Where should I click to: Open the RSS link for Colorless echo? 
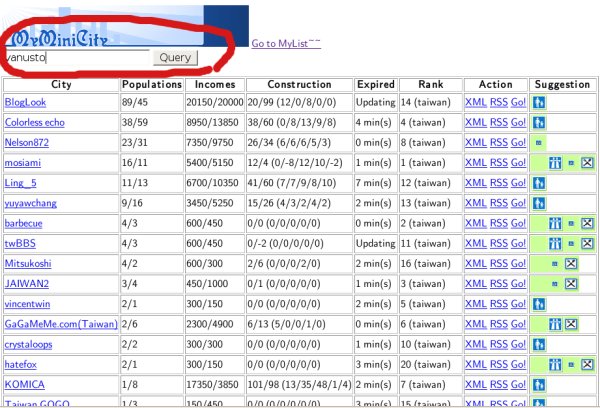(x=499, y=123)
